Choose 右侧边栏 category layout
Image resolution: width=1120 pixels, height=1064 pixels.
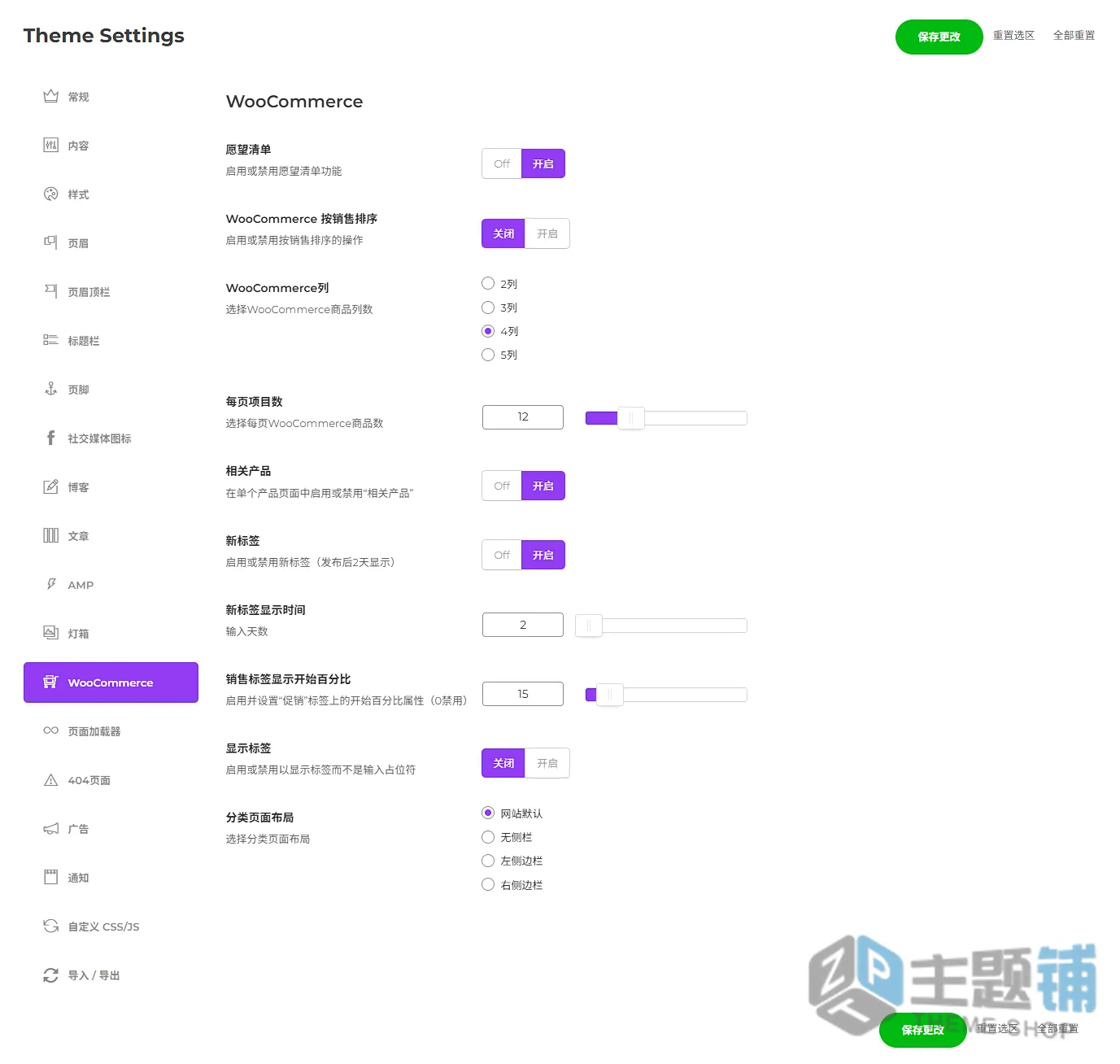(488, 884)
